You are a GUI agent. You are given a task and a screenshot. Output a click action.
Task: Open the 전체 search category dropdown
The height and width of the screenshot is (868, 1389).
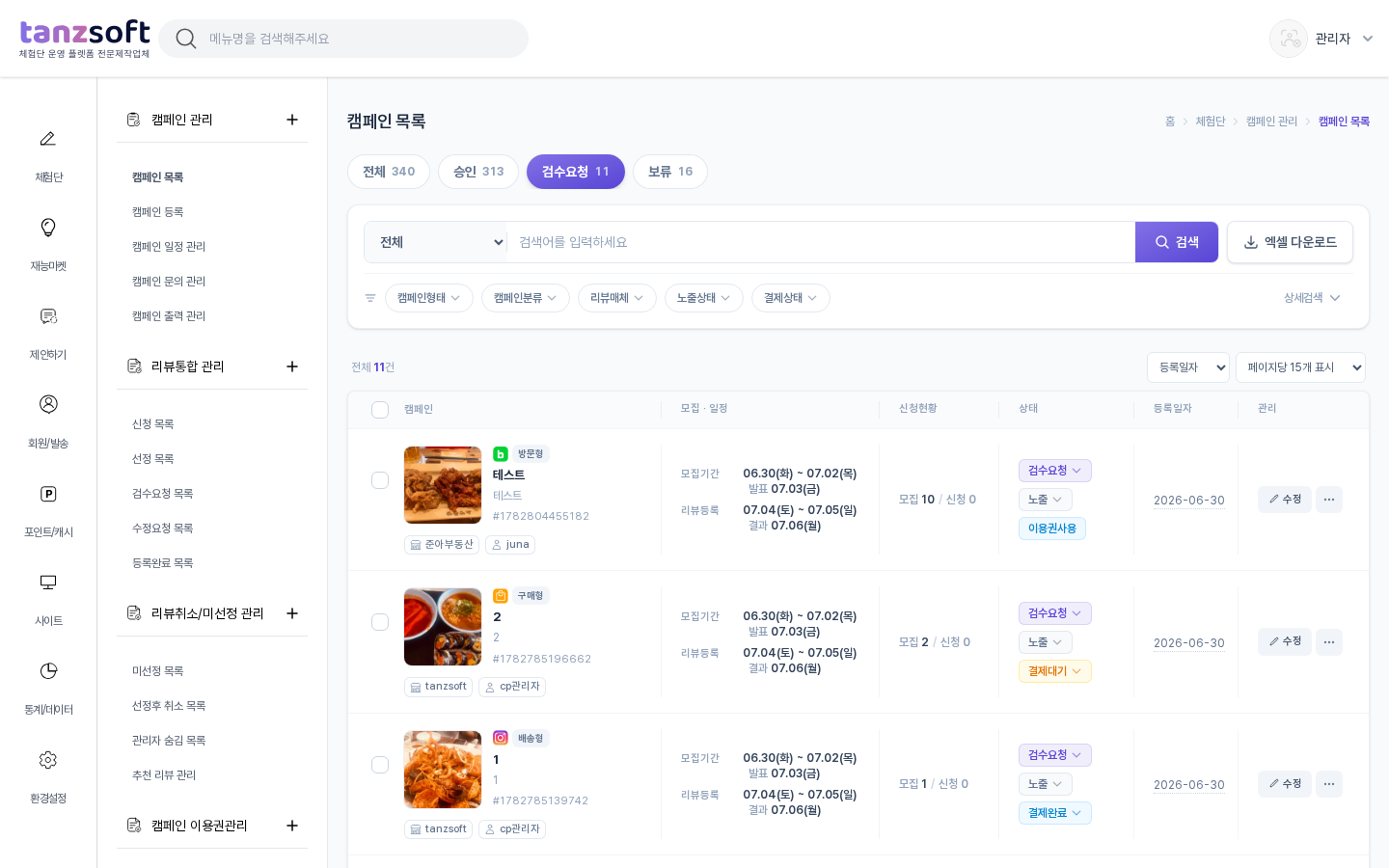(436, 242)
